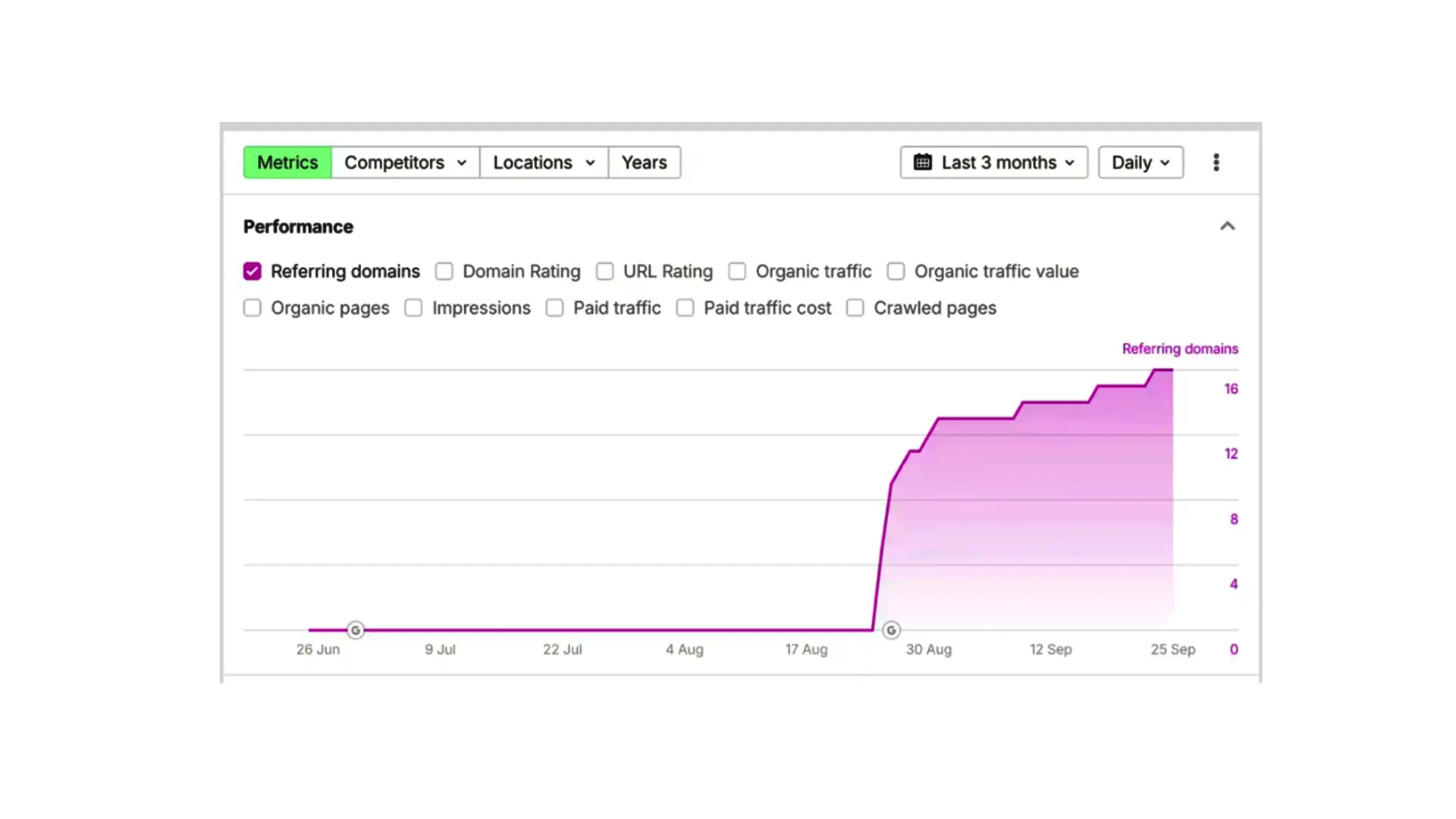
Task: Tick the URL Rating checkbox
Action: [x=604, y=271]
